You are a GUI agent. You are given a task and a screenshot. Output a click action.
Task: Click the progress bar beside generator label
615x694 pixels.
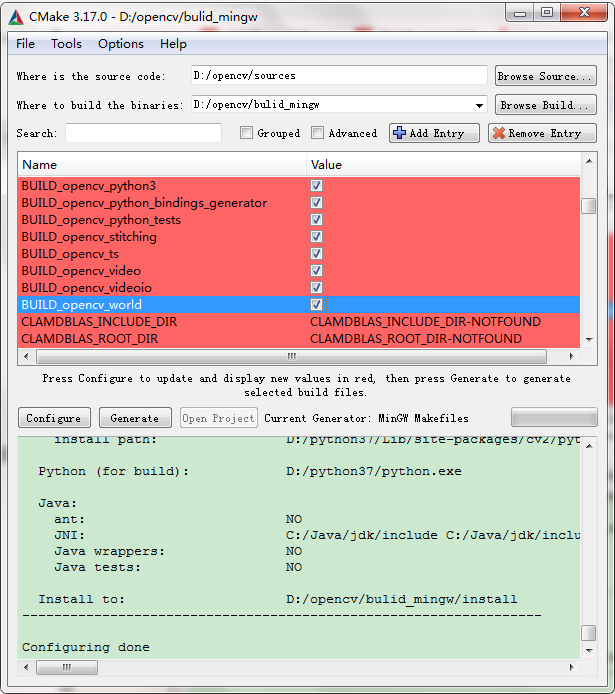[x=554, y=417]
